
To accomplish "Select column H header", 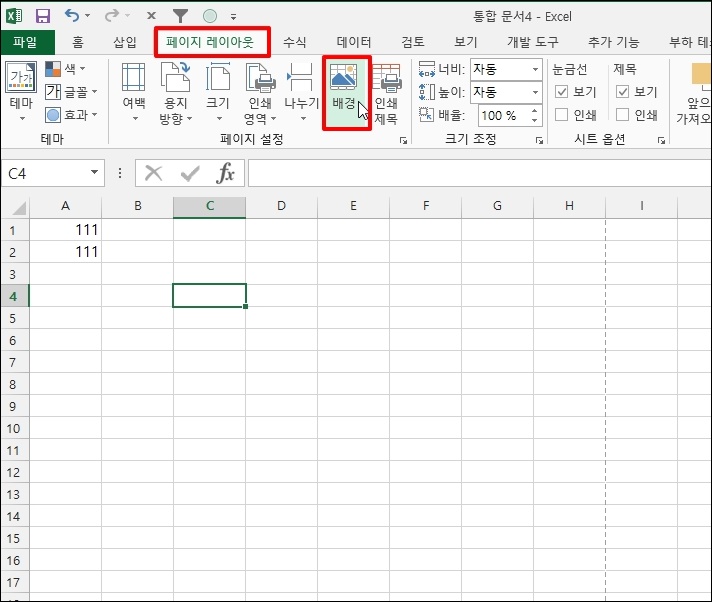I will click(569, 206).
